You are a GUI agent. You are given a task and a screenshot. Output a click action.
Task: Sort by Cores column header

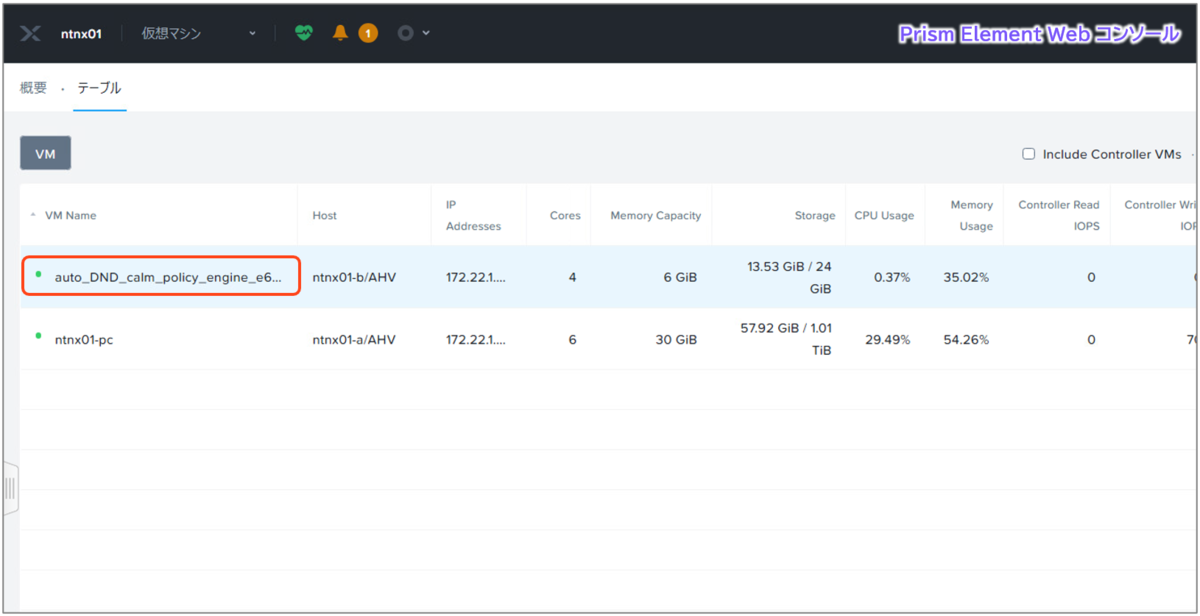coord(565,215)
